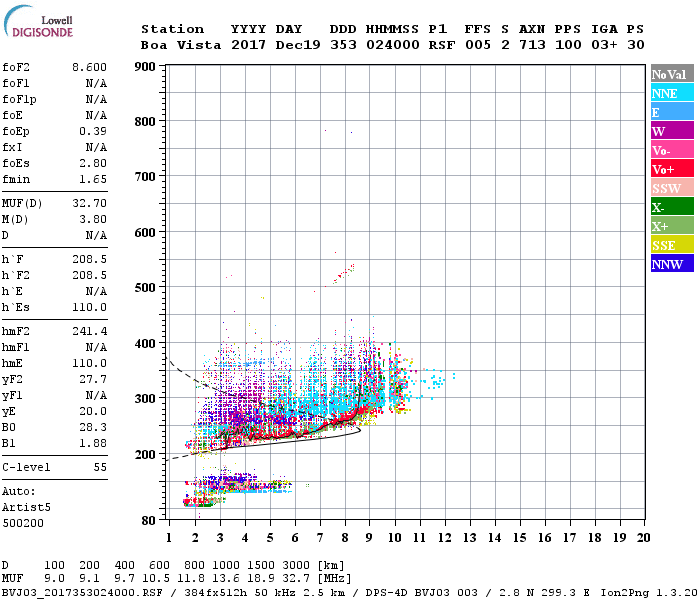Click the PPS value 100
This screenshot has height=600, width=700.
click(x=568, y=45)
